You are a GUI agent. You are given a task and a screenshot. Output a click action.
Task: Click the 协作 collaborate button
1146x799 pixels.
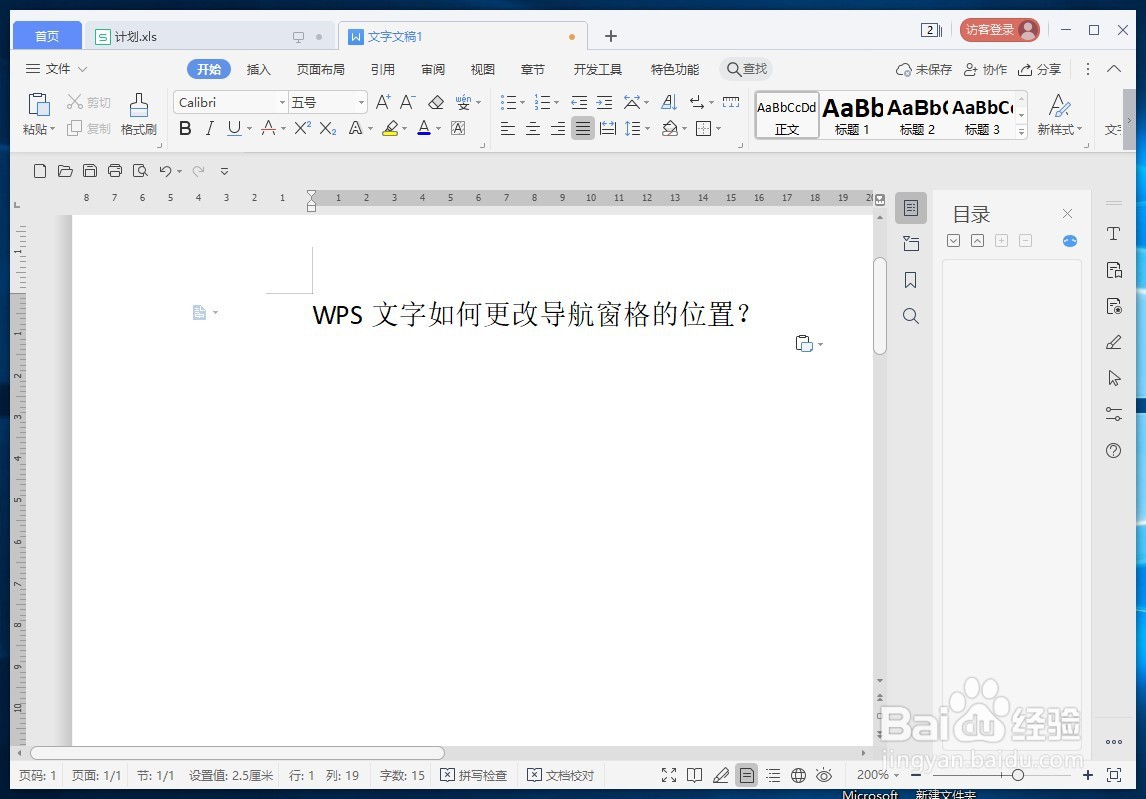tap(985, 69)
